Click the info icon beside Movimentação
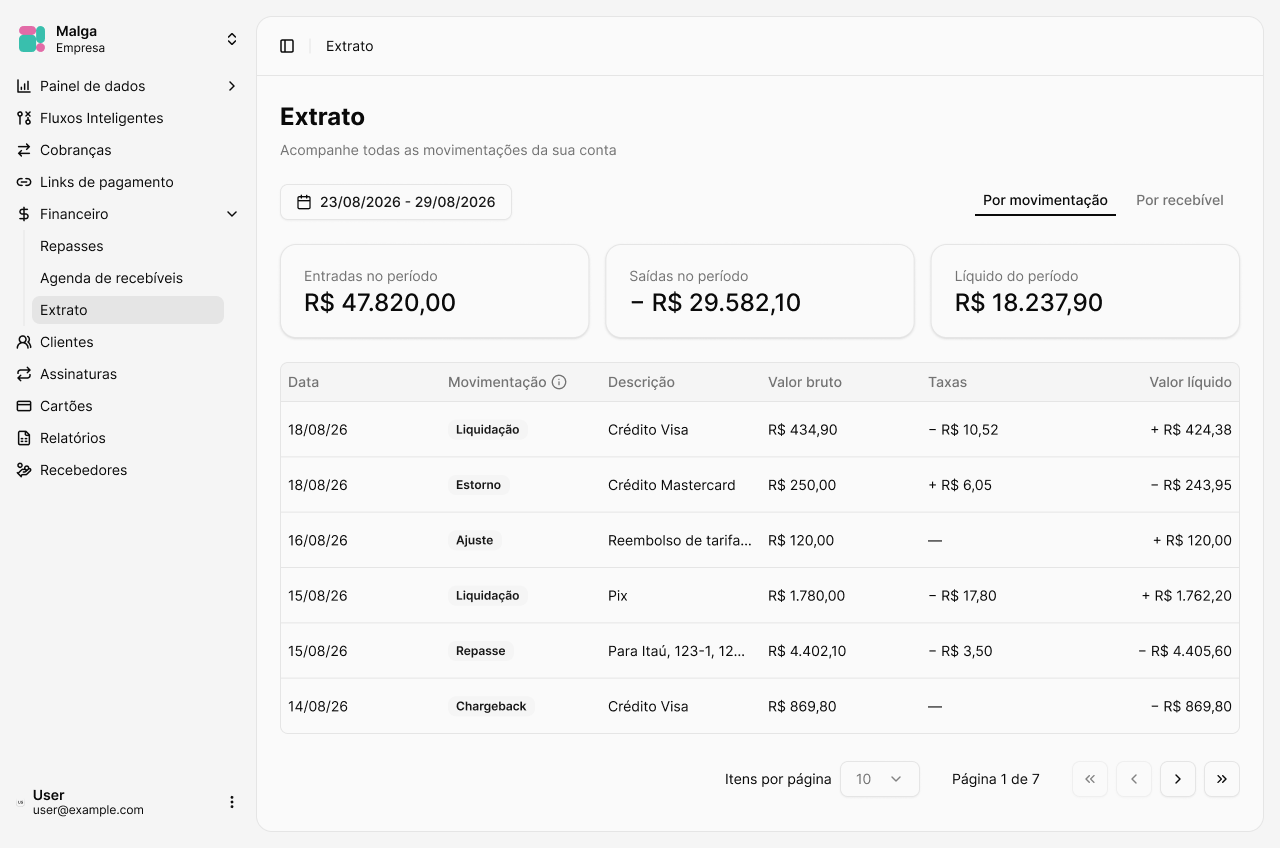This screenshot has width=1280, height=848. [x=559, y=382]
